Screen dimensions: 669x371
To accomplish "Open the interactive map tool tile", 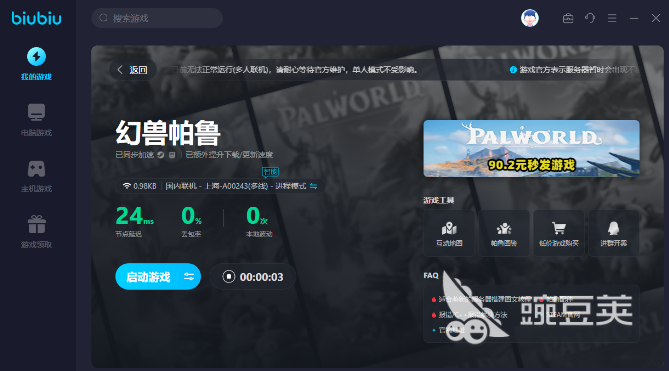I will coord(449,233).
